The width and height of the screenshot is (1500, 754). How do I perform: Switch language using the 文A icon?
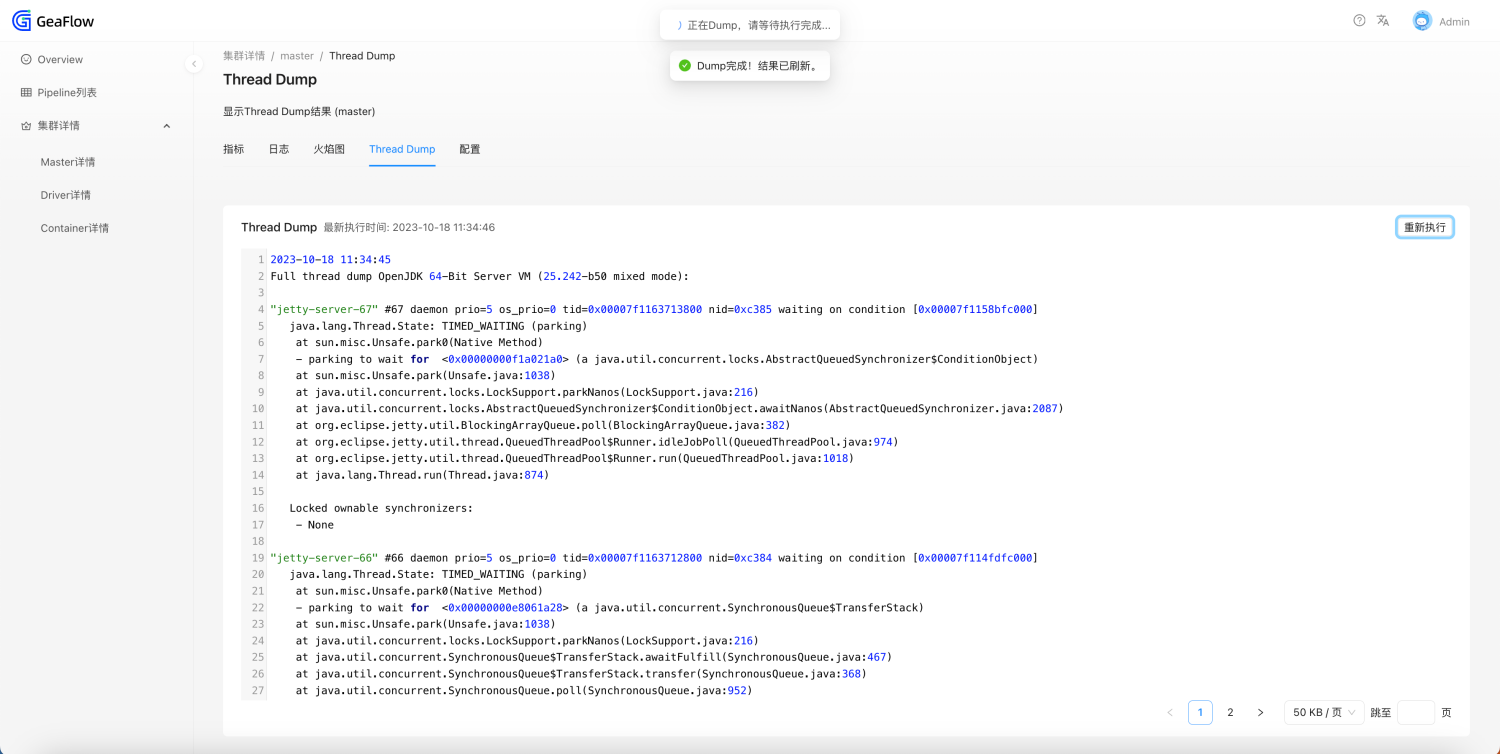point(1383,20)
